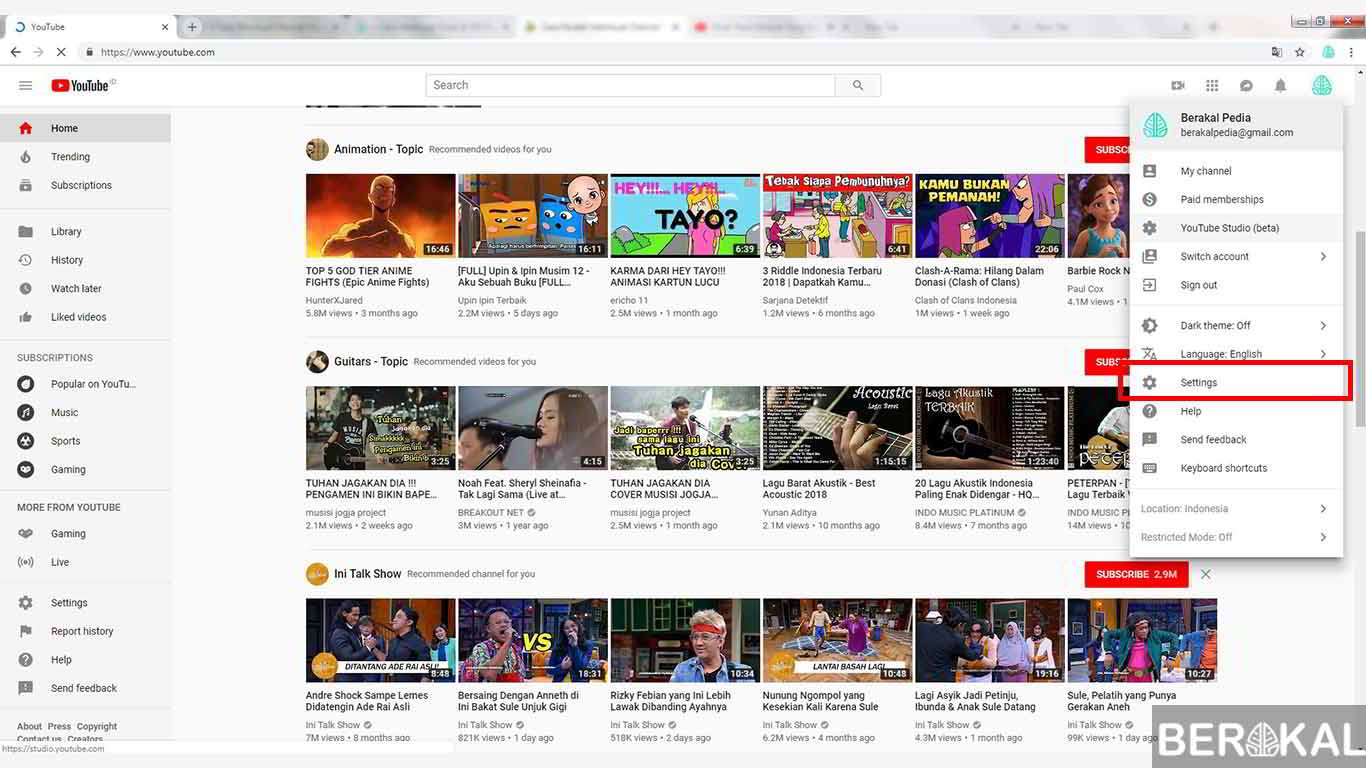Open Popular on YouTube subscription
Screen dimensions: 1366x768
(85, 384)
